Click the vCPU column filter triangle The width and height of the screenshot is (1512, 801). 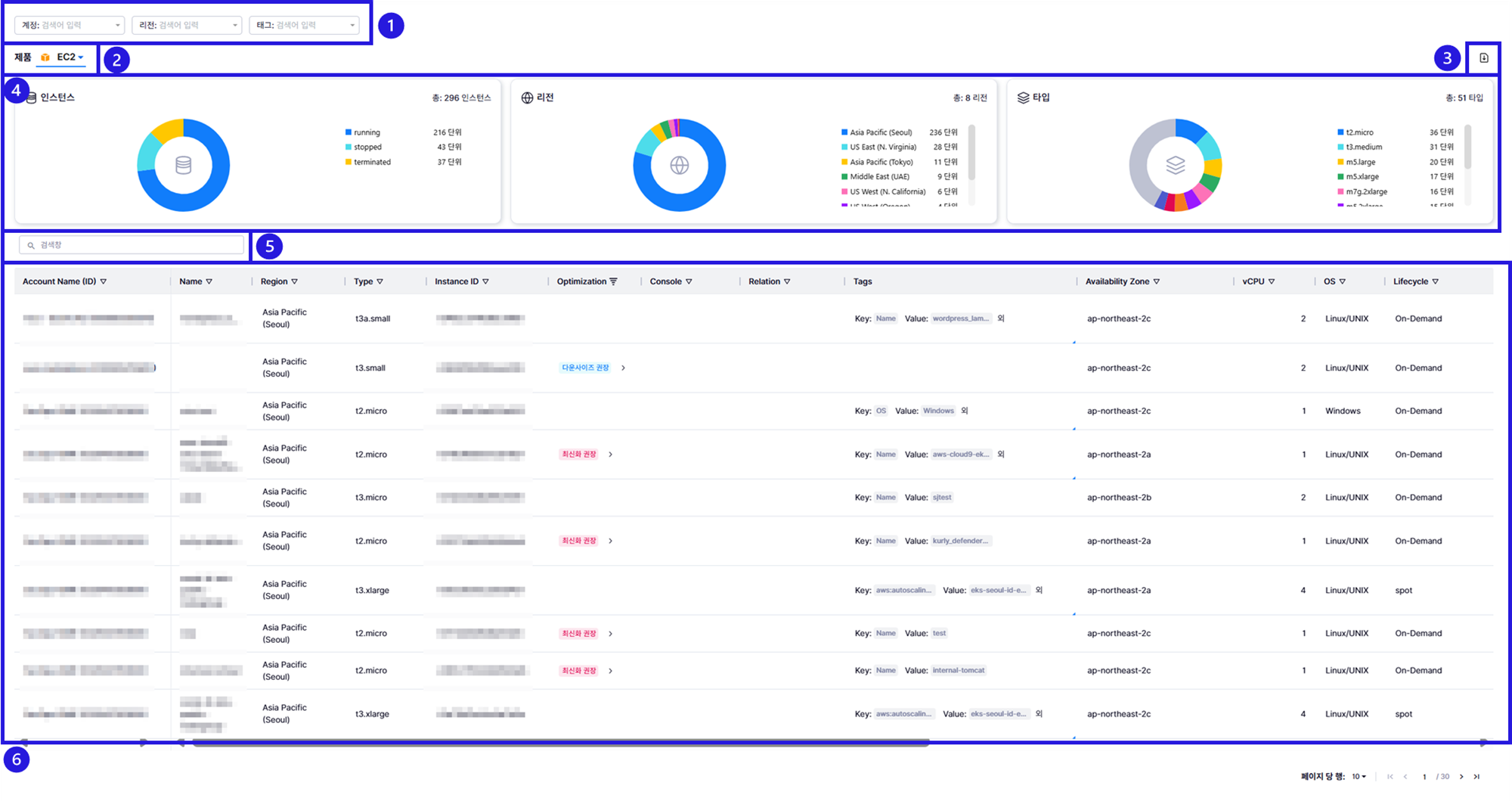pos(1272,281)
